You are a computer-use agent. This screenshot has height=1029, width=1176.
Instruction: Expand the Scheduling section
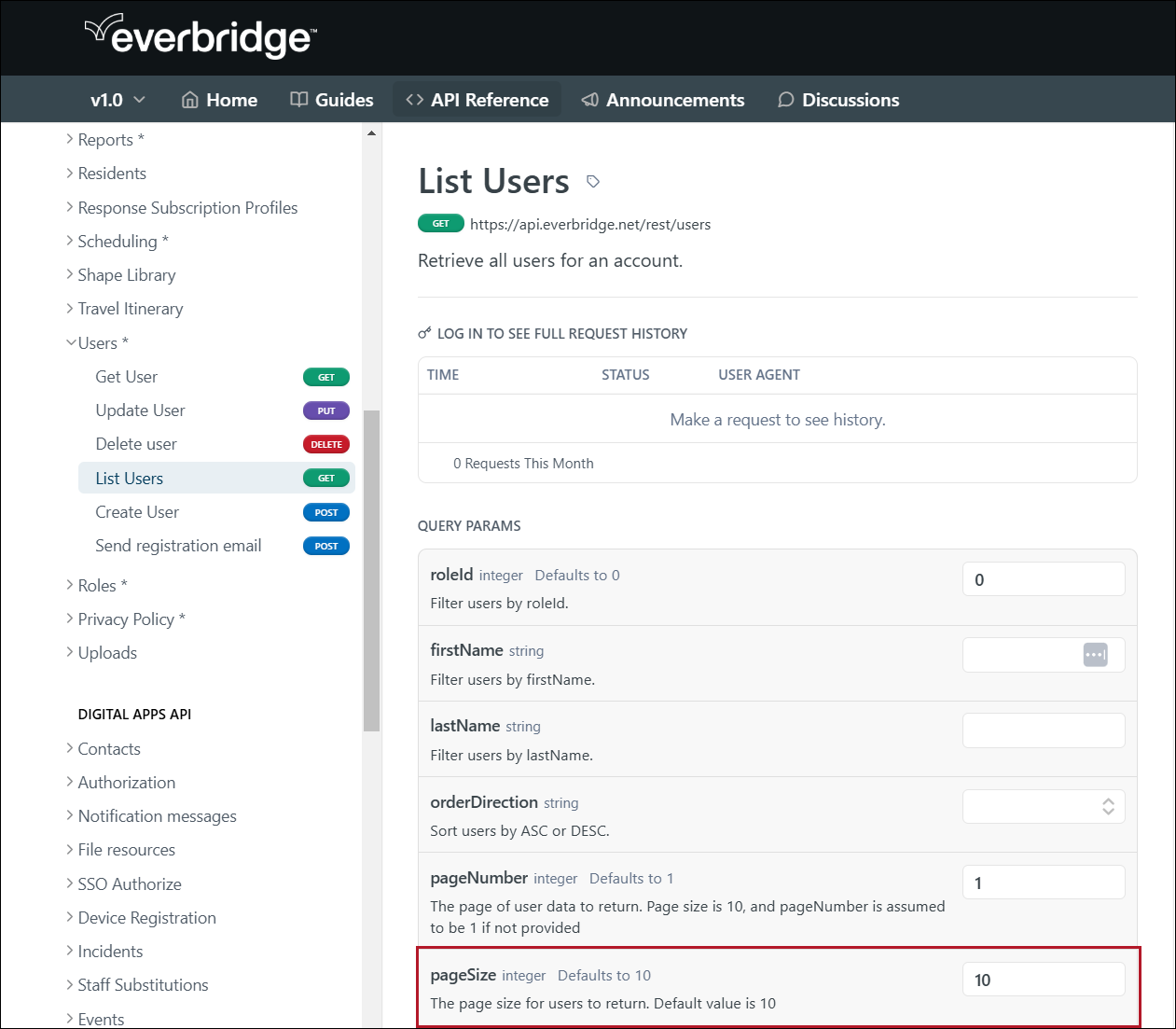[x=118, y=241]
